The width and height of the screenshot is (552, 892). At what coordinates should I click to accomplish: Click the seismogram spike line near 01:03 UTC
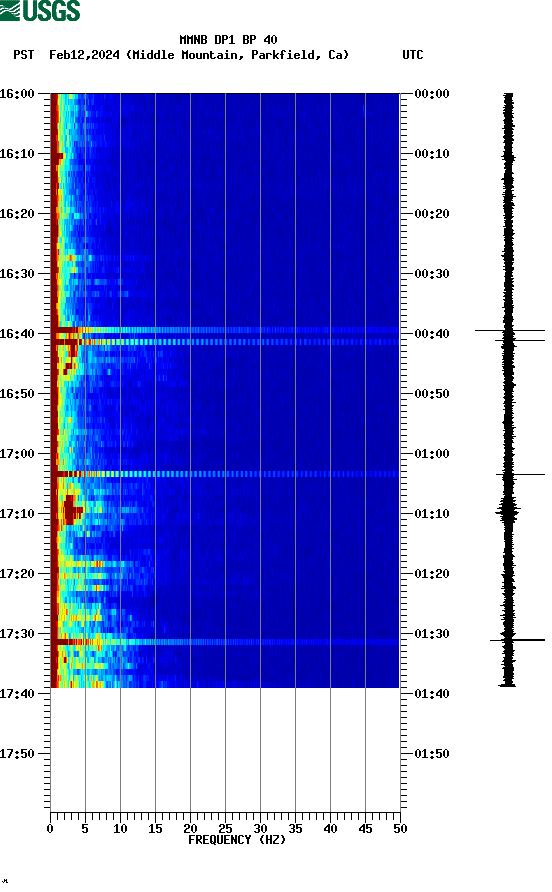tap(520, 474)
